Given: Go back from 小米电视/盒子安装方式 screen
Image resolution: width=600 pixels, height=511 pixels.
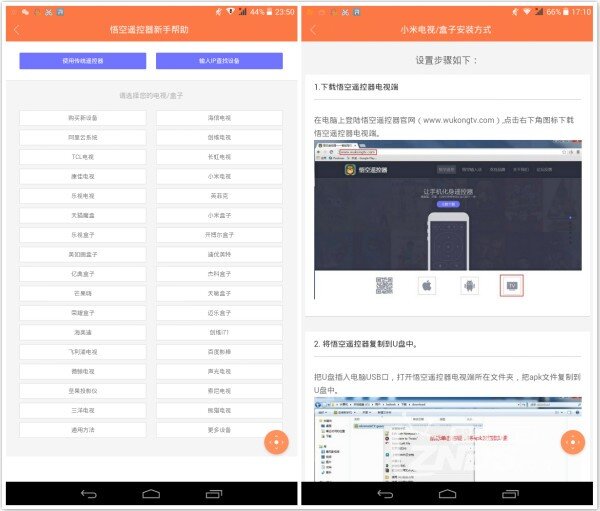Looking at the screenshot, I should pos(313,30).
